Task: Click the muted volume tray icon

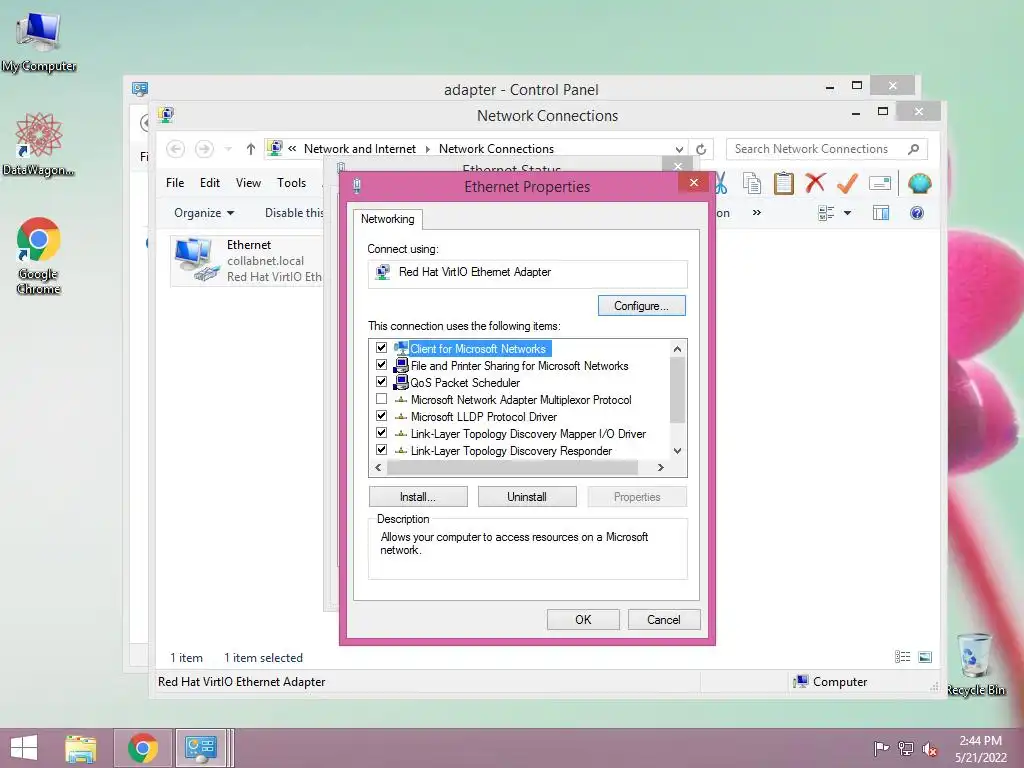Action: pyautogui.click(x=930, y=748)
